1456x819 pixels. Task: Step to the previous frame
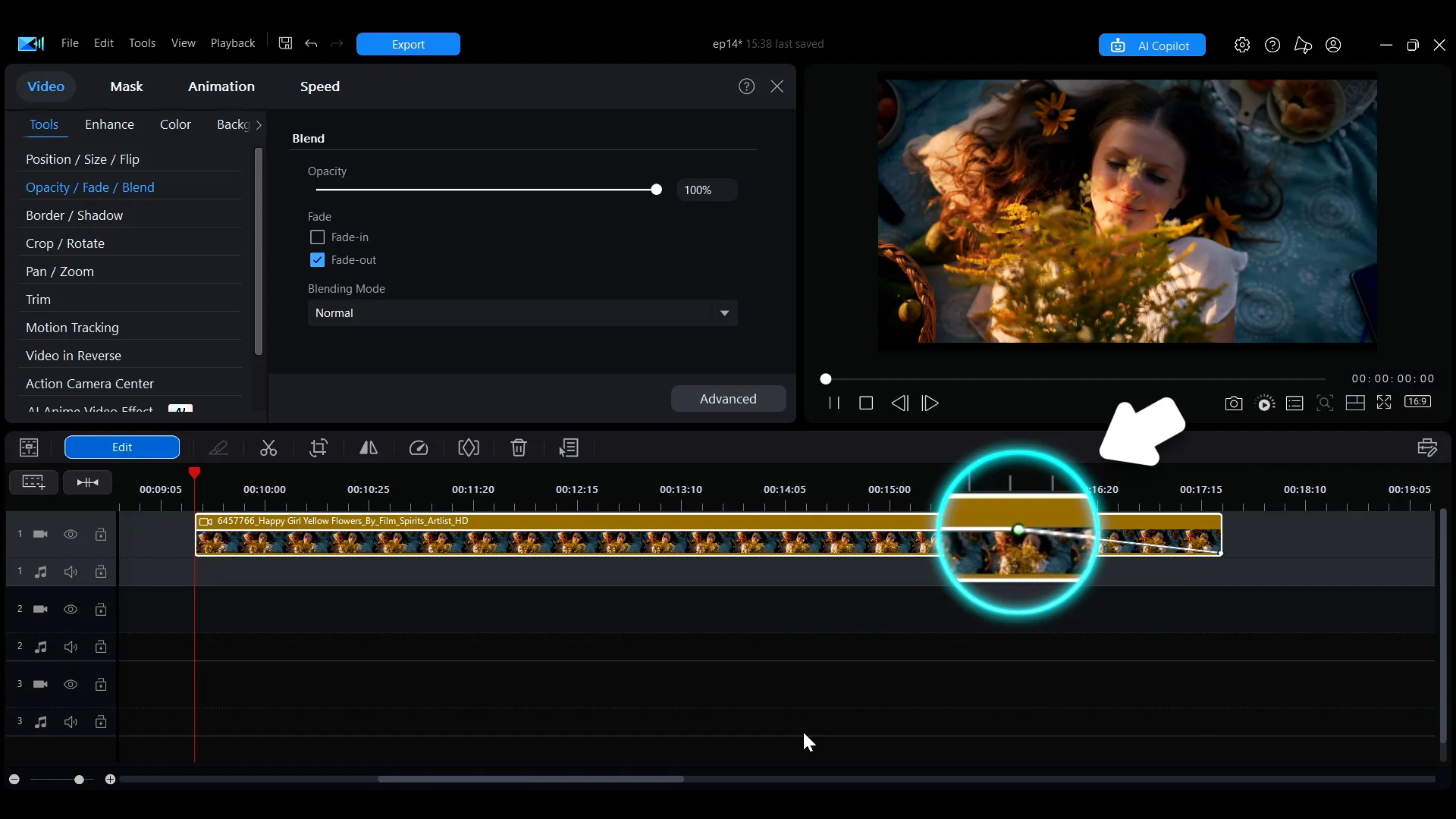pyautogui.click(x=899, y=403)
